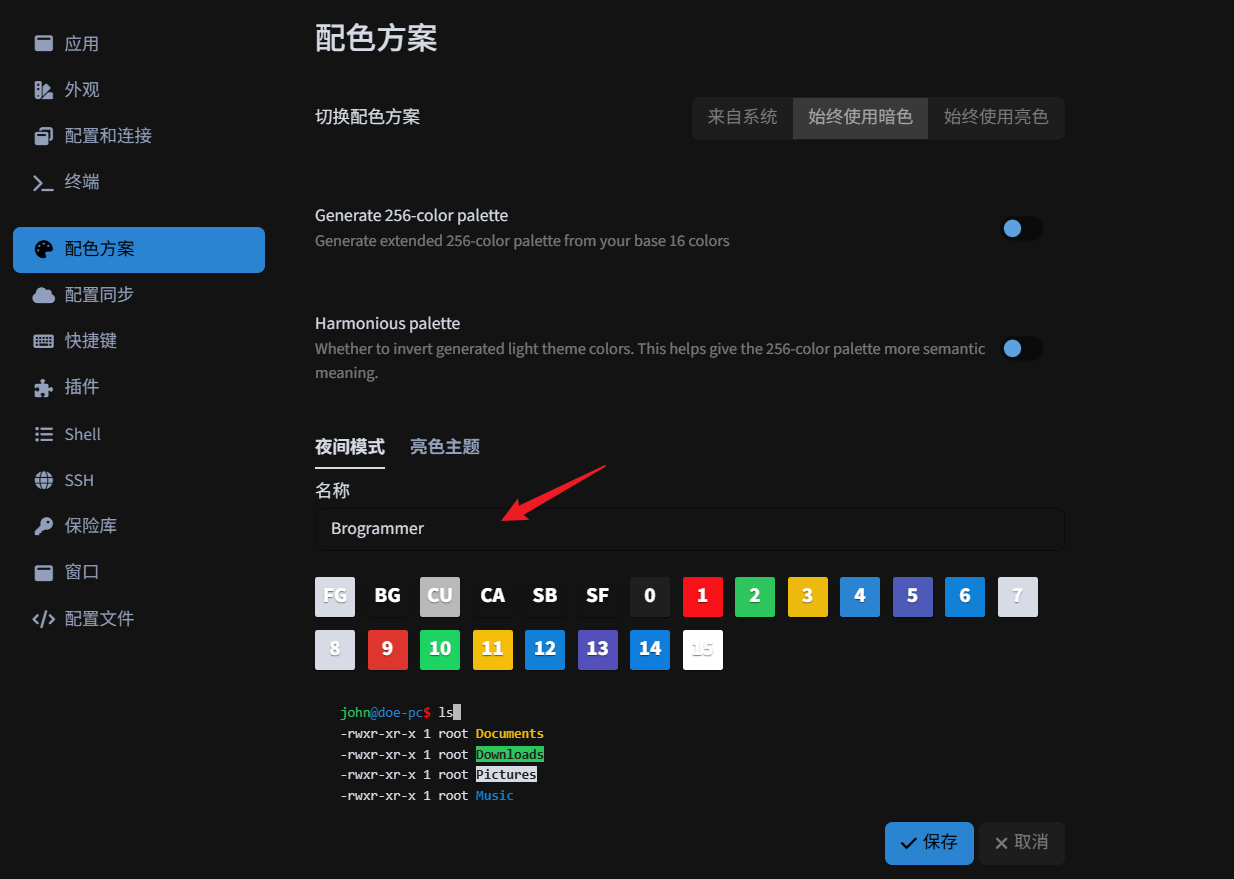Click the 窗口 window icon in sidebar
Screen dimensions: 1234x879
click(43, 572)
